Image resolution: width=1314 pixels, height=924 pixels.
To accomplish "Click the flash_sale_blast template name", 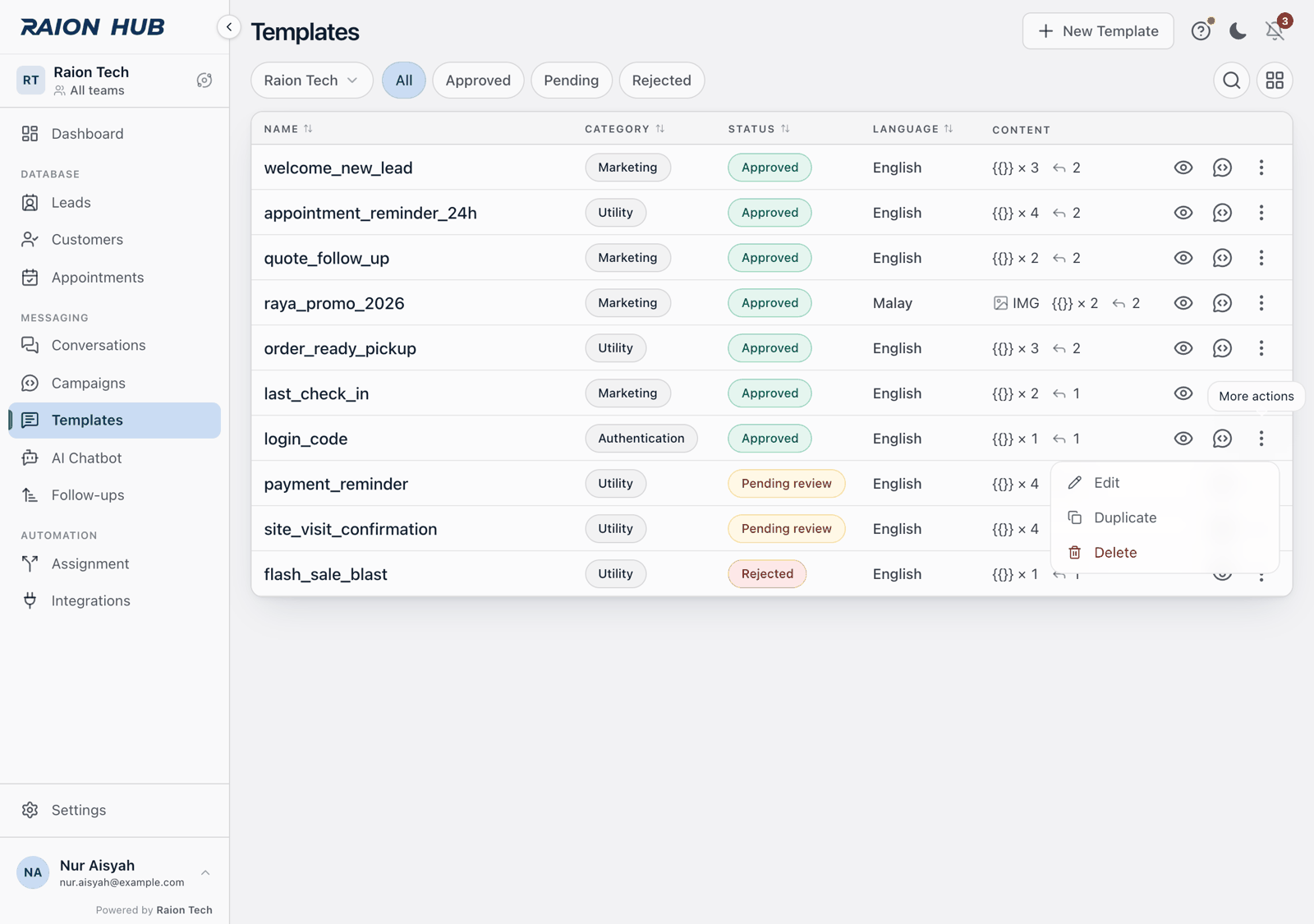I will (x=325, y=574).
